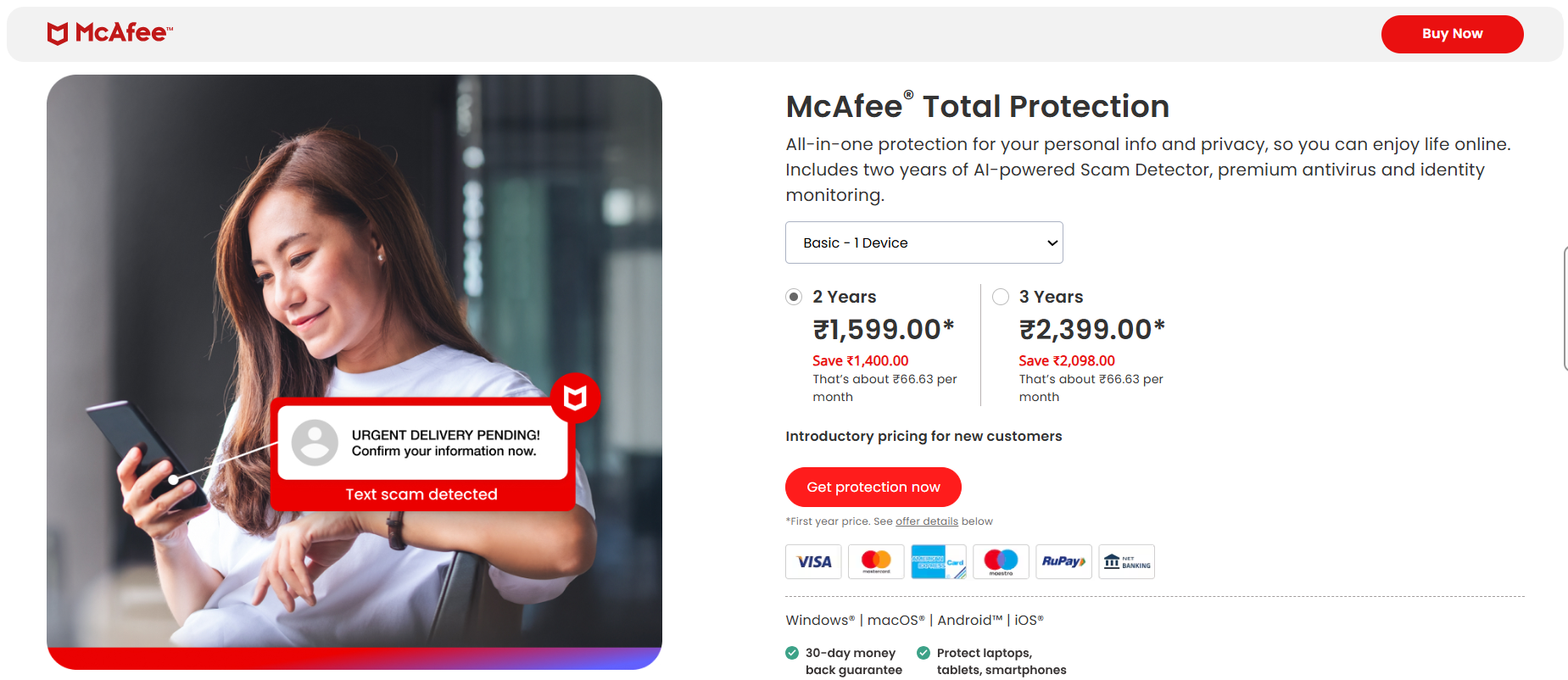Click the McAfee shield badge on the photo
This screenshot has height=680, width=1568.
coord(578,398)
